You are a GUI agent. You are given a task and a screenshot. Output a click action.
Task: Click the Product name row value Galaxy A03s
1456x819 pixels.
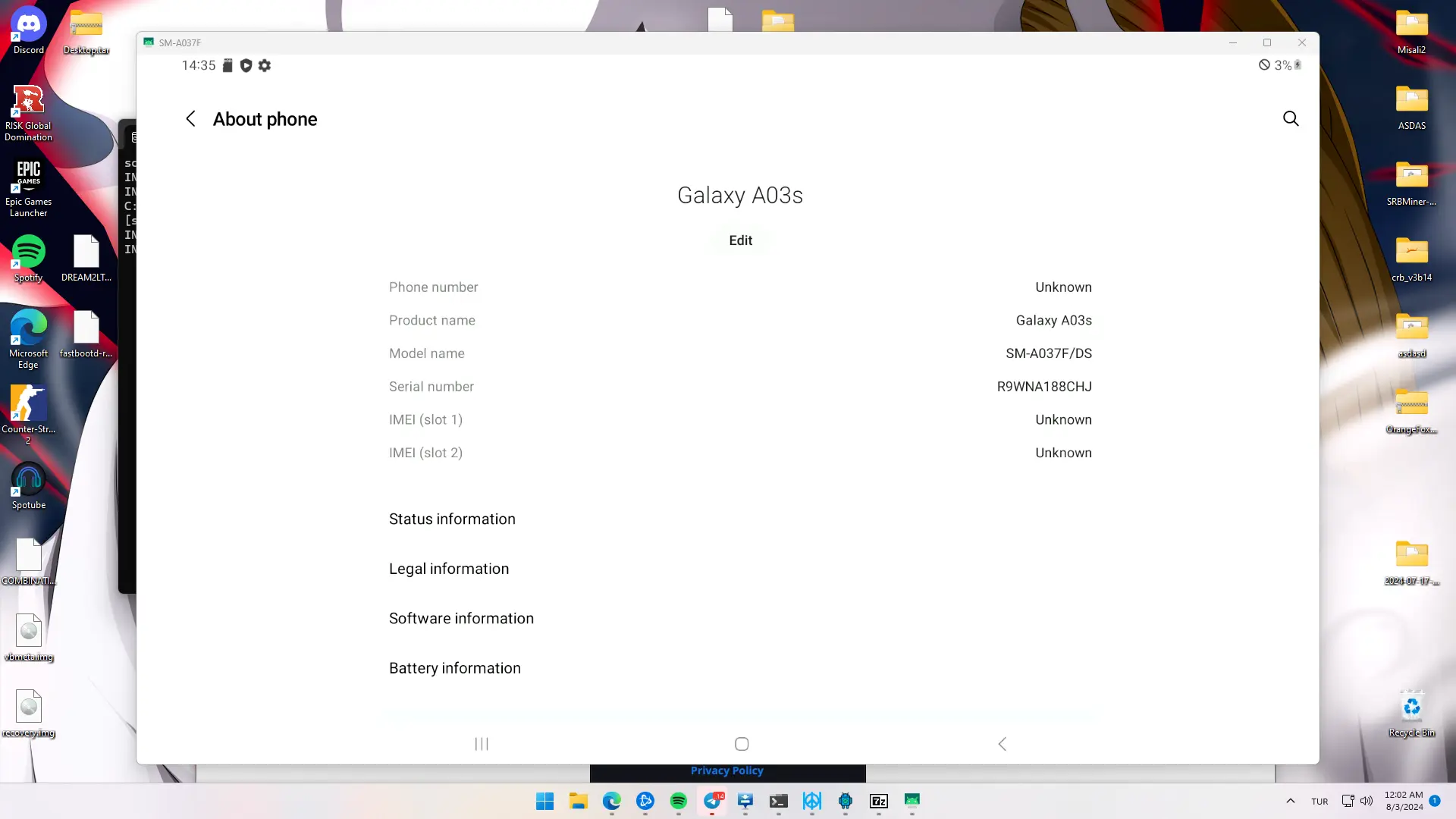pyautogui.click(x=1053, y=321)
